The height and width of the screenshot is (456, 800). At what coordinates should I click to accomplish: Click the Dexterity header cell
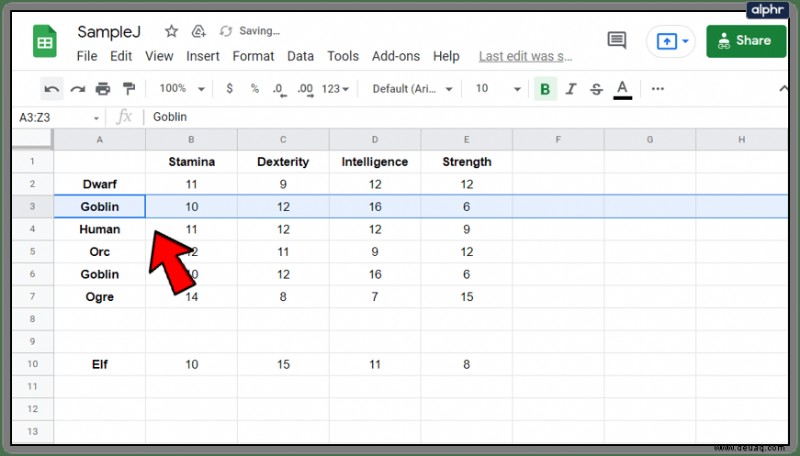click(x=283, y=162)
